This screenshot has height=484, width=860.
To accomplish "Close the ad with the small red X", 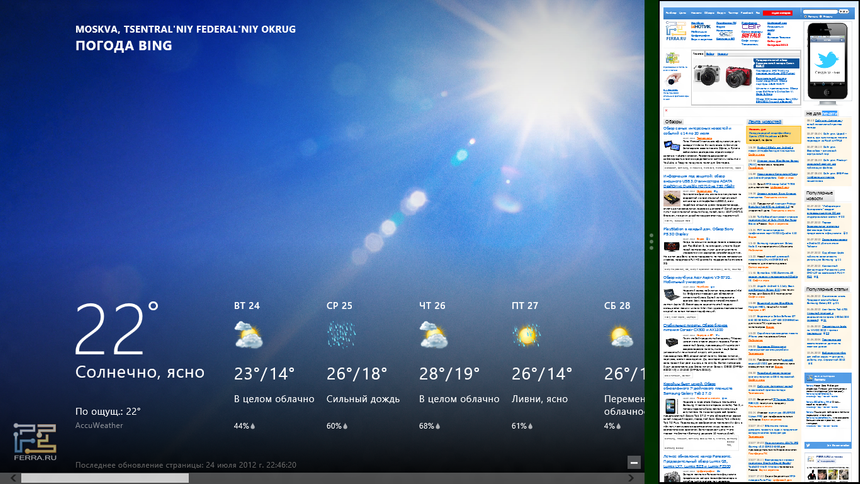I will point(666,110).
